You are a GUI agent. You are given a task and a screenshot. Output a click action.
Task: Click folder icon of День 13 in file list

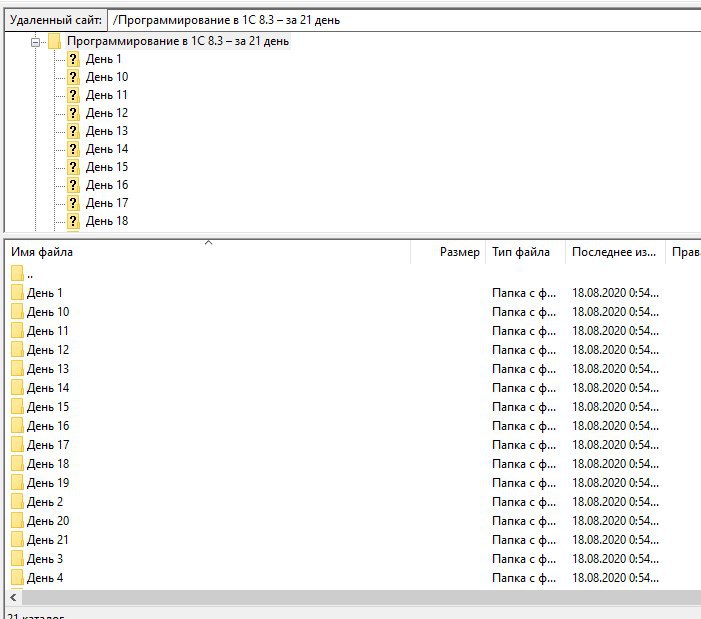(17, 368)
